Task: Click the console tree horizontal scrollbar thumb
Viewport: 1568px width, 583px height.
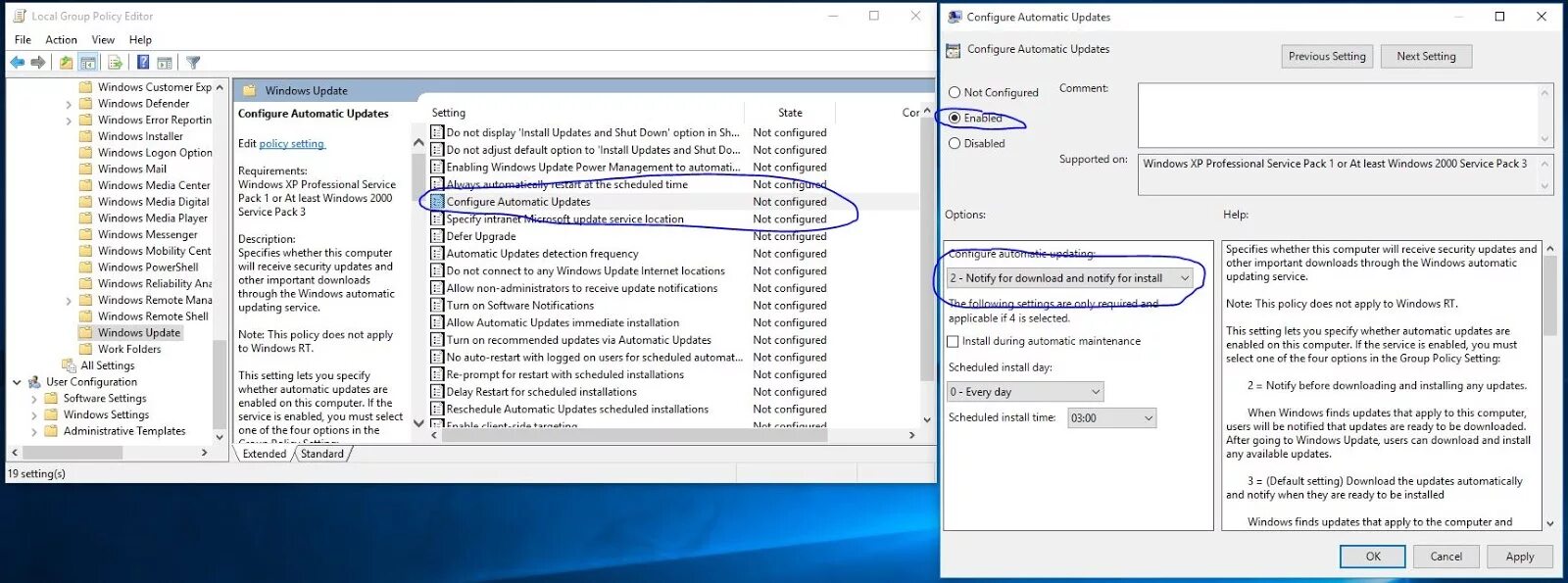Action: pyautogui.click(x=72, y=453)
